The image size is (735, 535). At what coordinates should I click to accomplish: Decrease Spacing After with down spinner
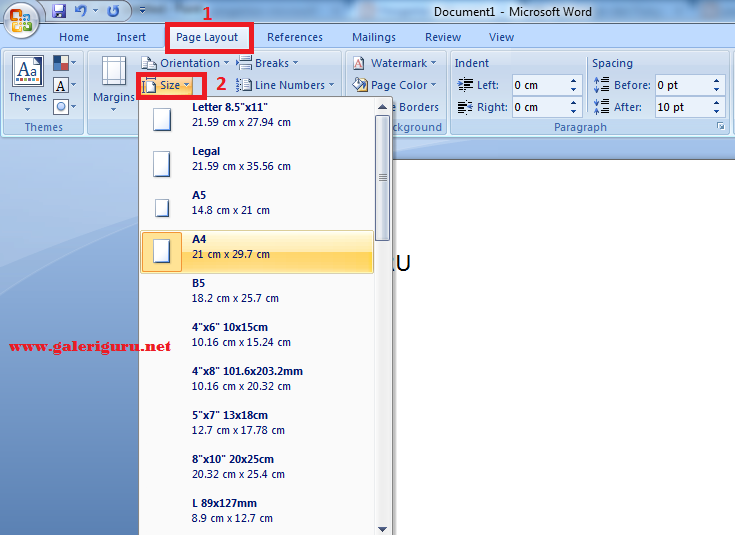(717, 112)
